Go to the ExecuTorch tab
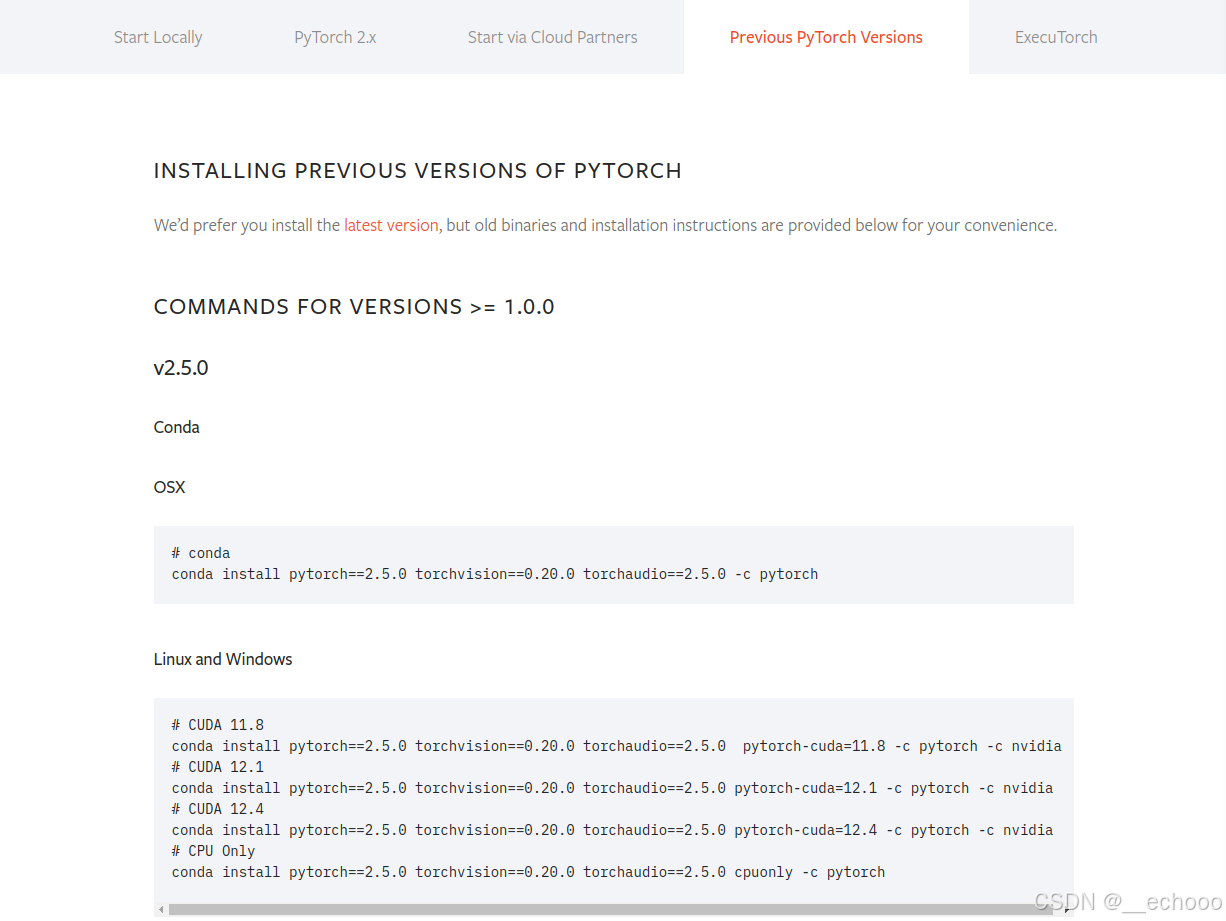Viewport: 1226px width, 921px height. click(1056, 37)
